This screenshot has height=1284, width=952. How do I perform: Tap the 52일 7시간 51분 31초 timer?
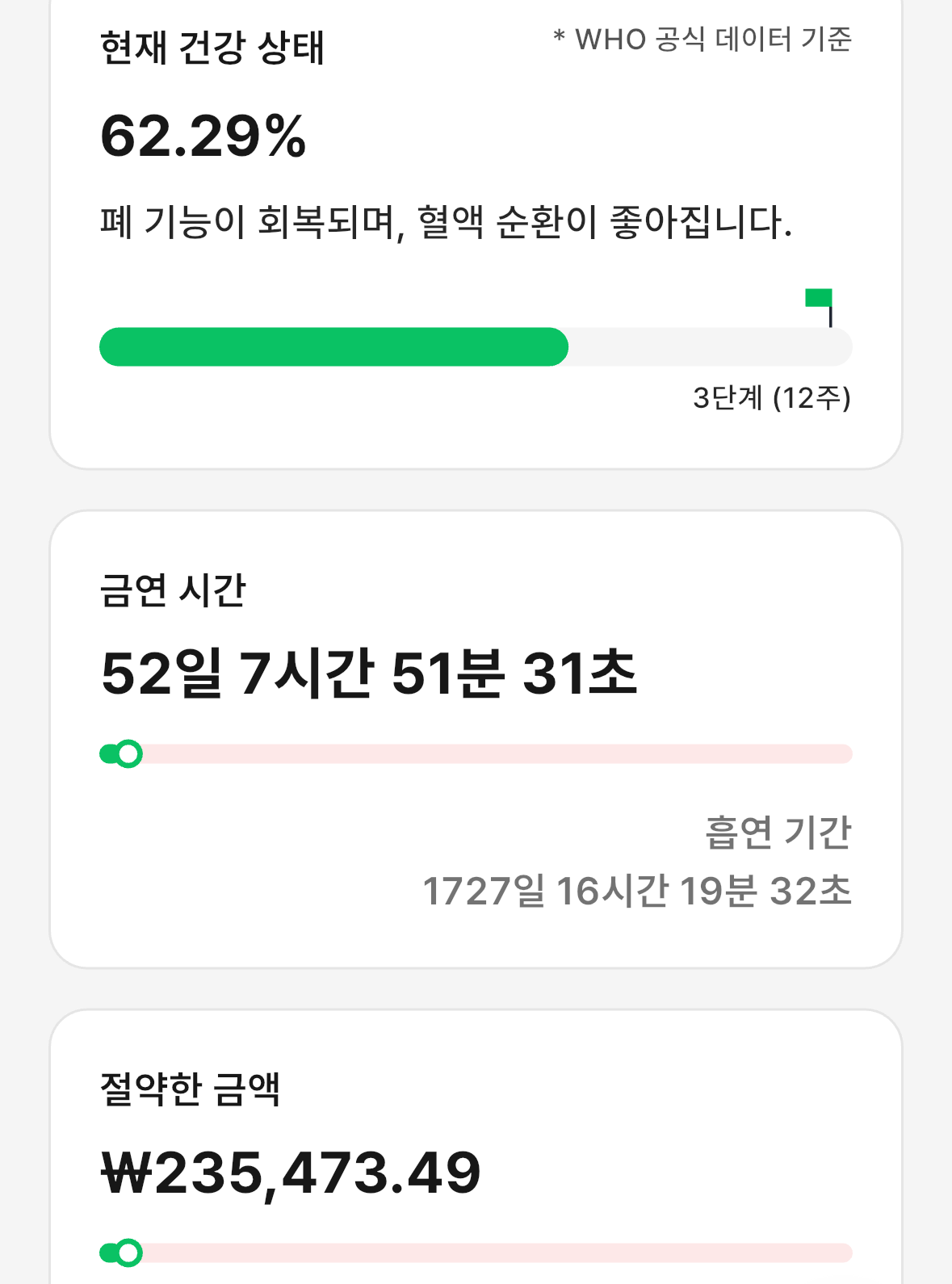pyautogui.click(x=369, y=673)
